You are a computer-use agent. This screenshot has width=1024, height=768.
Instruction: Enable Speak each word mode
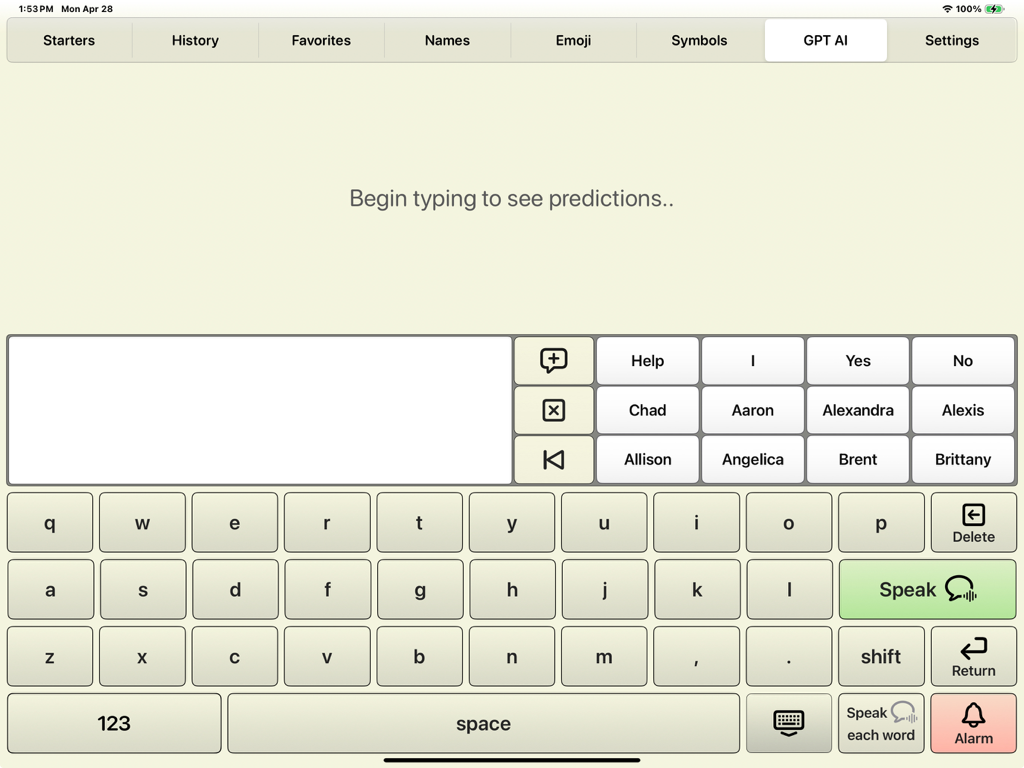pos(880,722)
